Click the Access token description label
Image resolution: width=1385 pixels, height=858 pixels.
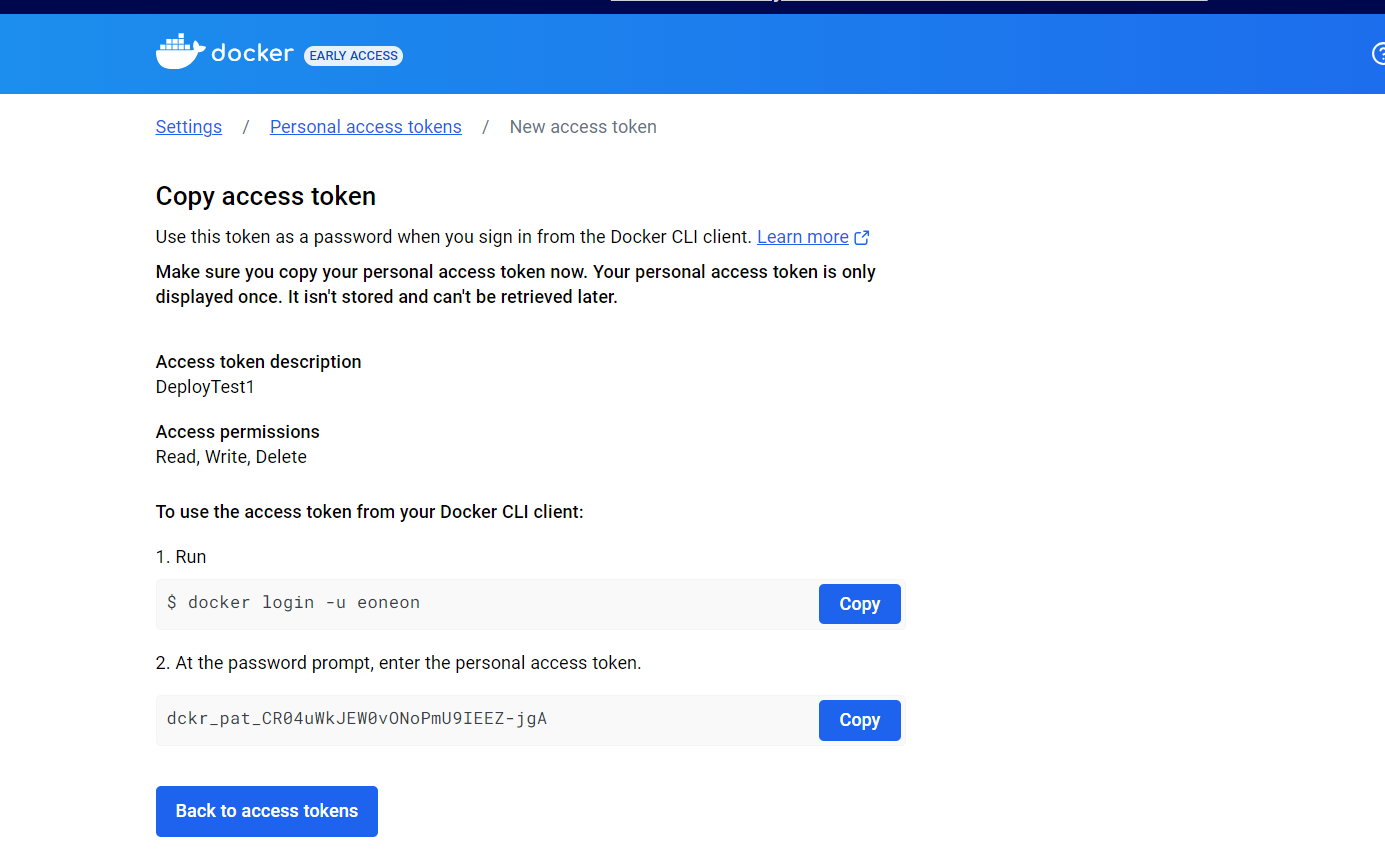(x=259, y=362)
